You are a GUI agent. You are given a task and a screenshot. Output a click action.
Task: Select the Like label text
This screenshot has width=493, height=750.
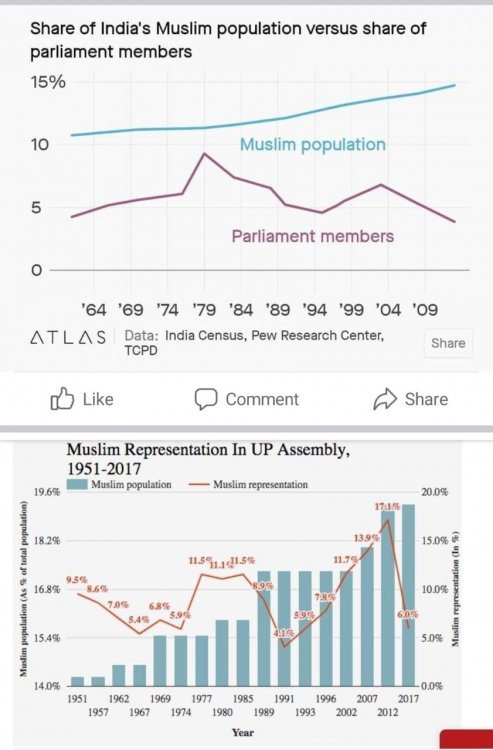tap(98, 399)
